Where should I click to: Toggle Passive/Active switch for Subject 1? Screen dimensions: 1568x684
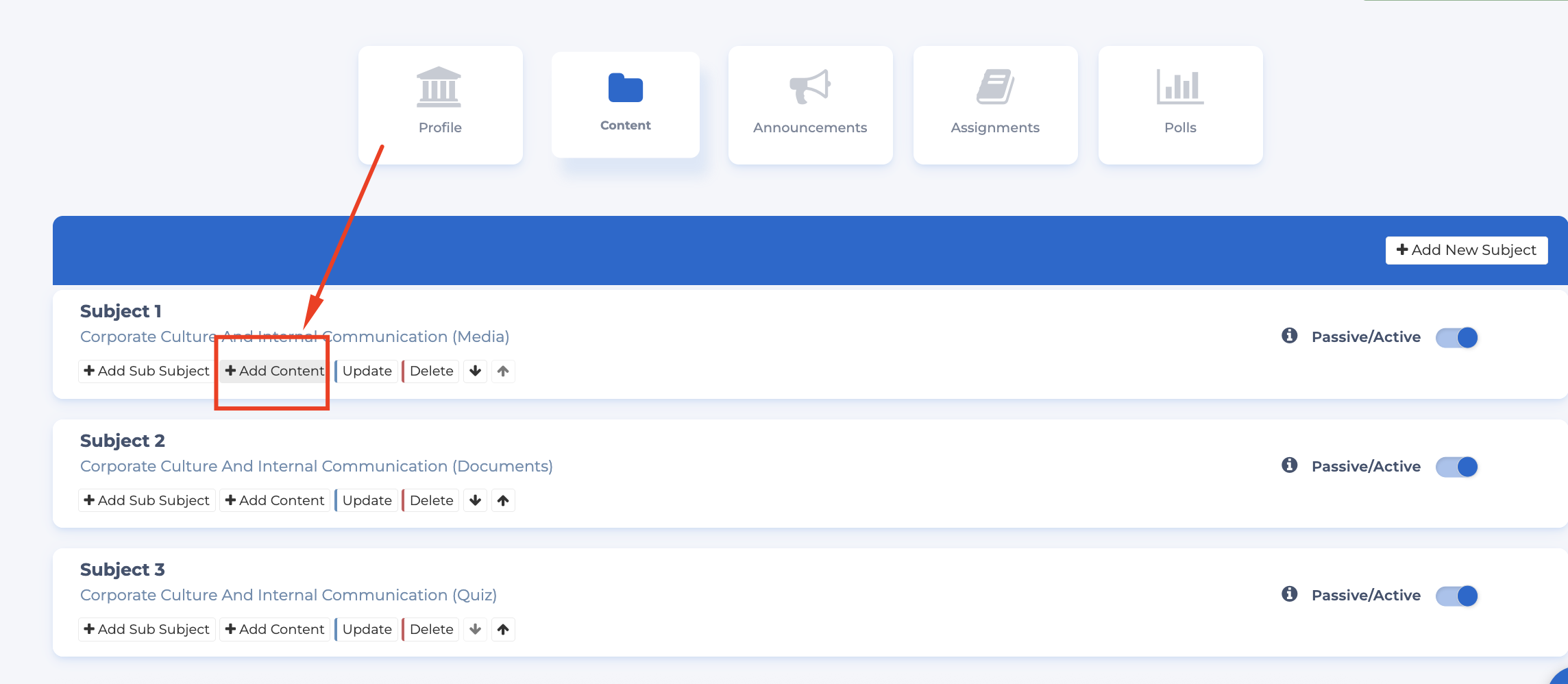pos(1456,337)
